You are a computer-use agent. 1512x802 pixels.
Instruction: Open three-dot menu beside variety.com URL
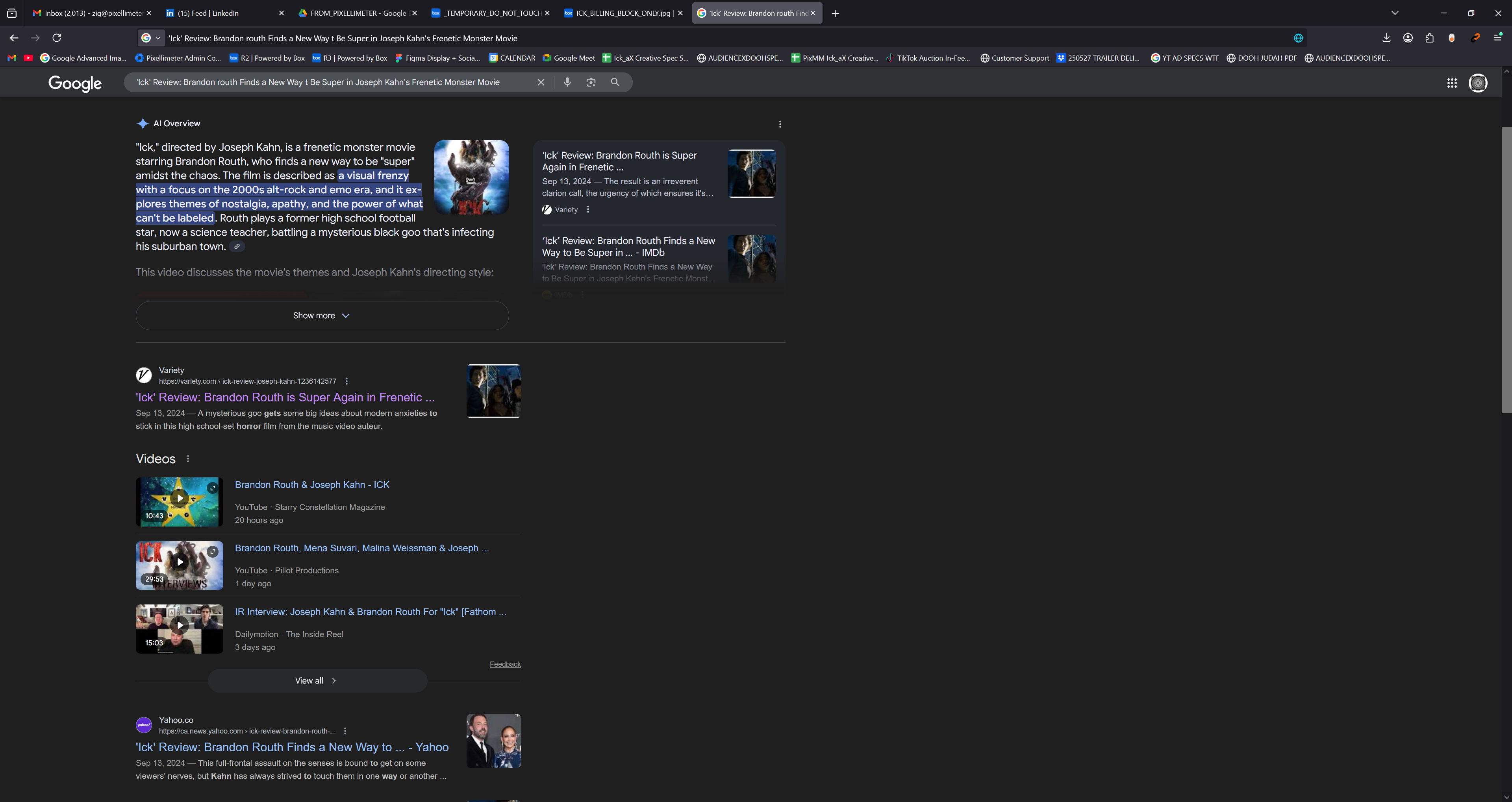click(346, 381)
